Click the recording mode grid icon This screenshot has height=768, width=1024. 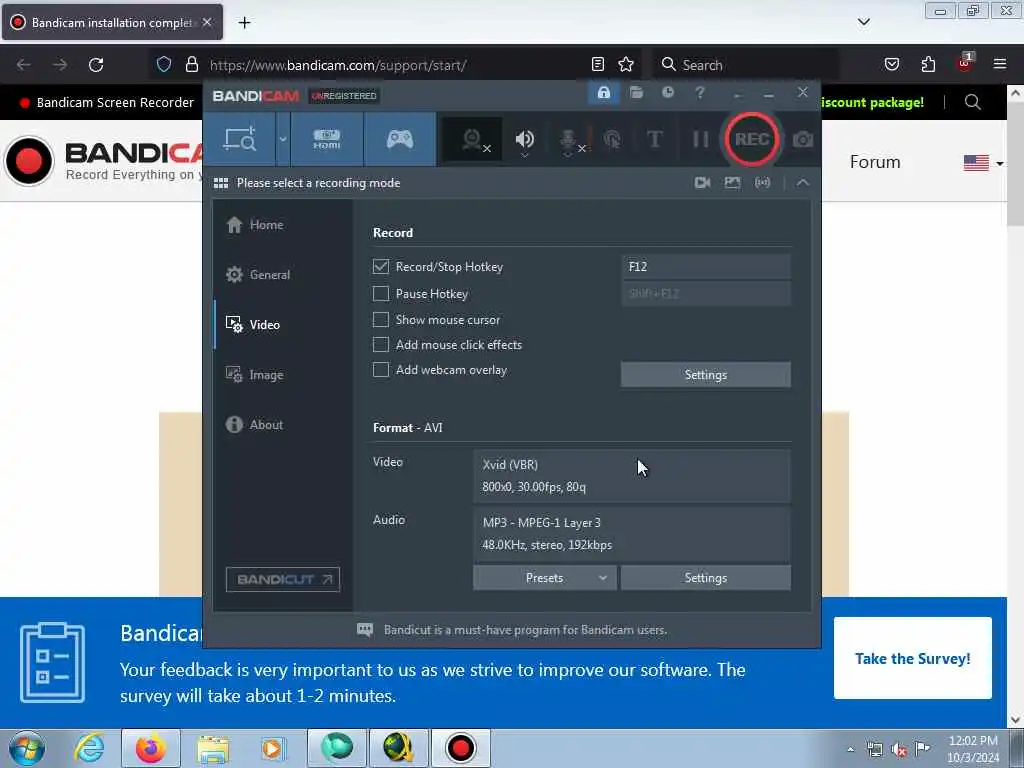[221, 183]
